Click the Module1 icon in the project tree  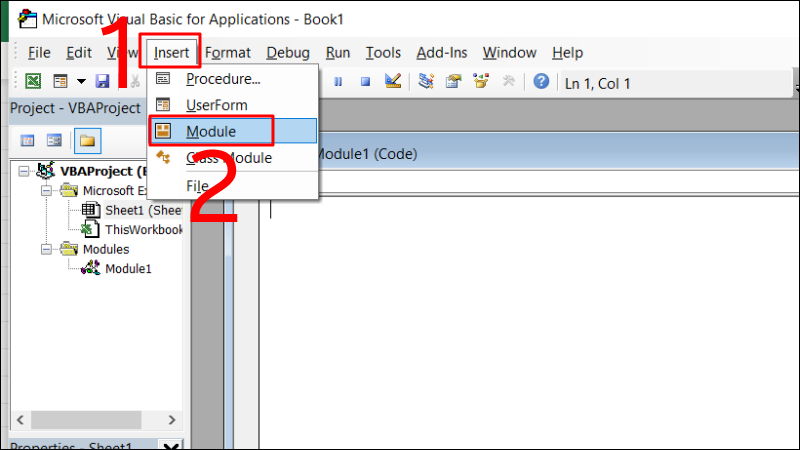click(91, 268)
